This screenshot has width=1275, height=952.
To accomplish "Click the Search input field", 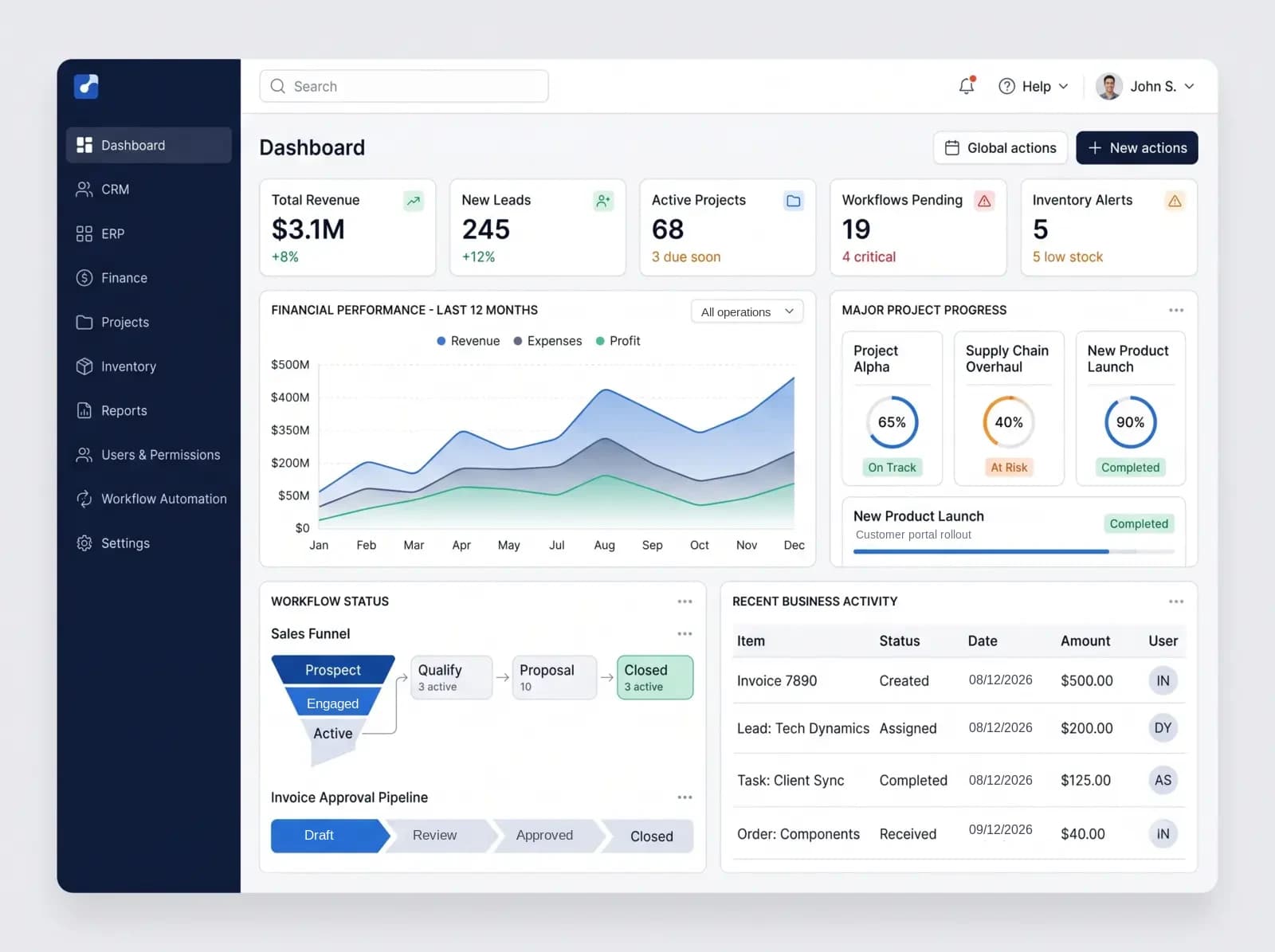I will click(404, 86).
